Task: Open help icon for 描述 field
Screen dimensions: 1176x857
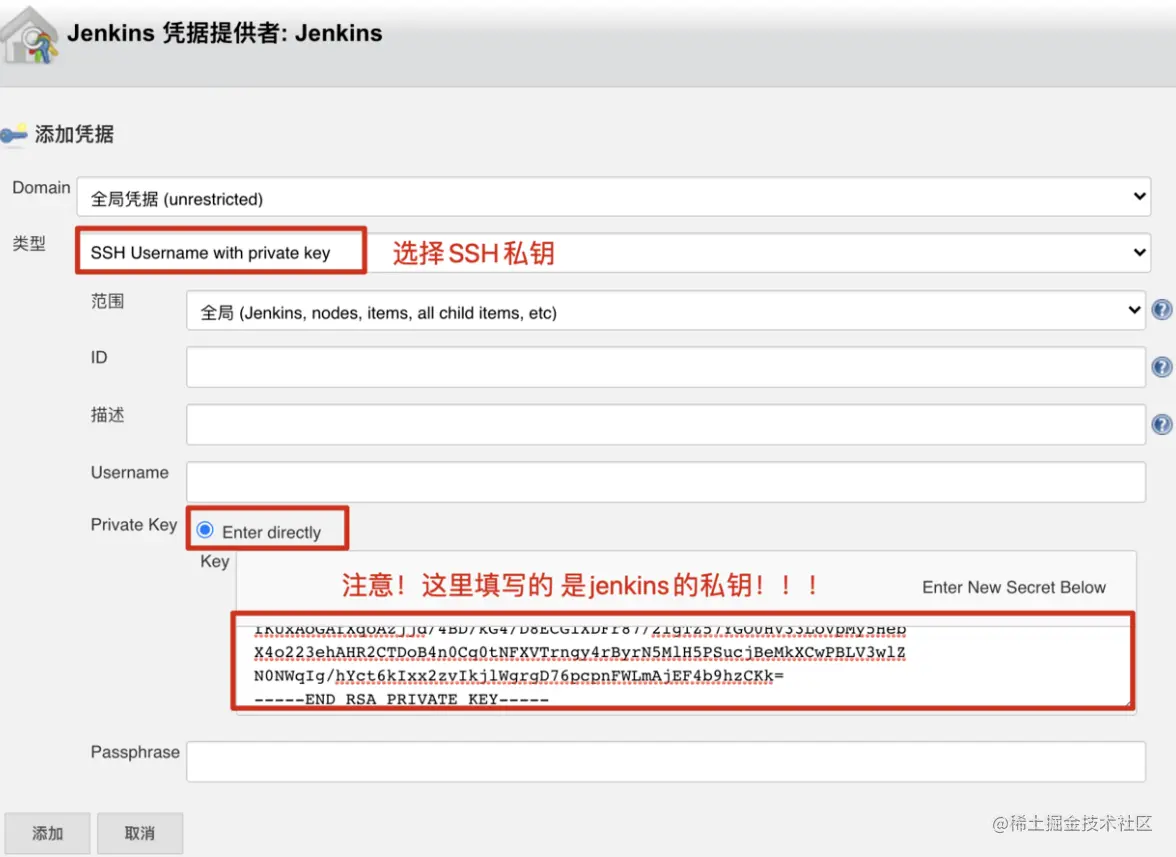Action: (1161, 424)
